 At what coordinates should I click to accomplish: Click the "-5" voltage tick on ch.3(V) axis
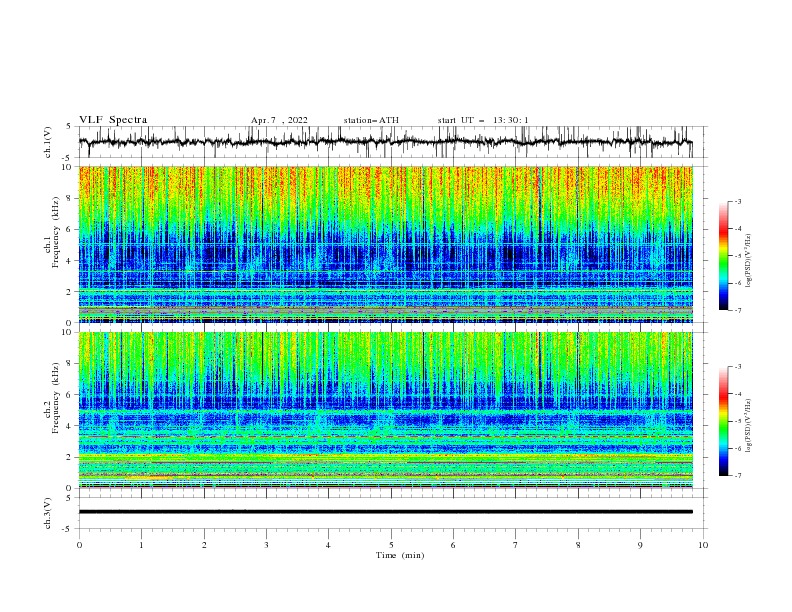67,529
